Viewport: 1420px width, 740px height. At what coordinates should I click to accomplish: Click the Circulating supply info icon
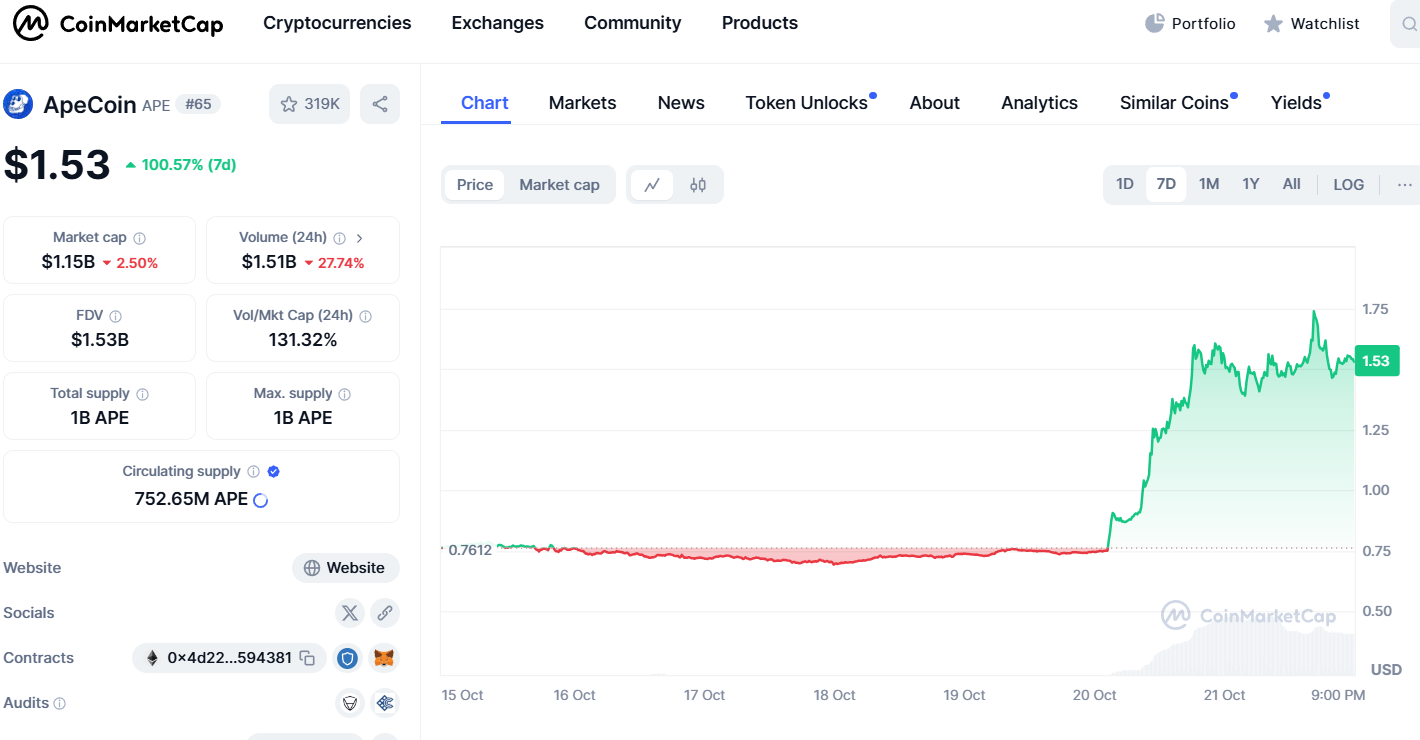[254, 472]
